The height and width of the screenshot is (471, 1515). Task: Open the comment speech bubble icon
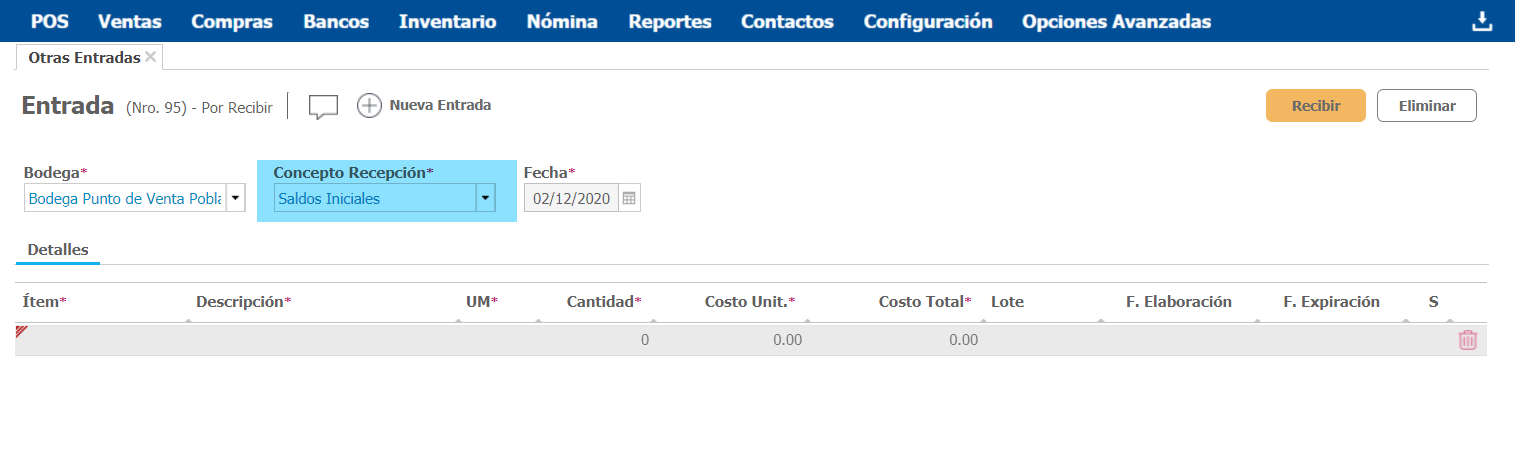click(x=323, y=106)
